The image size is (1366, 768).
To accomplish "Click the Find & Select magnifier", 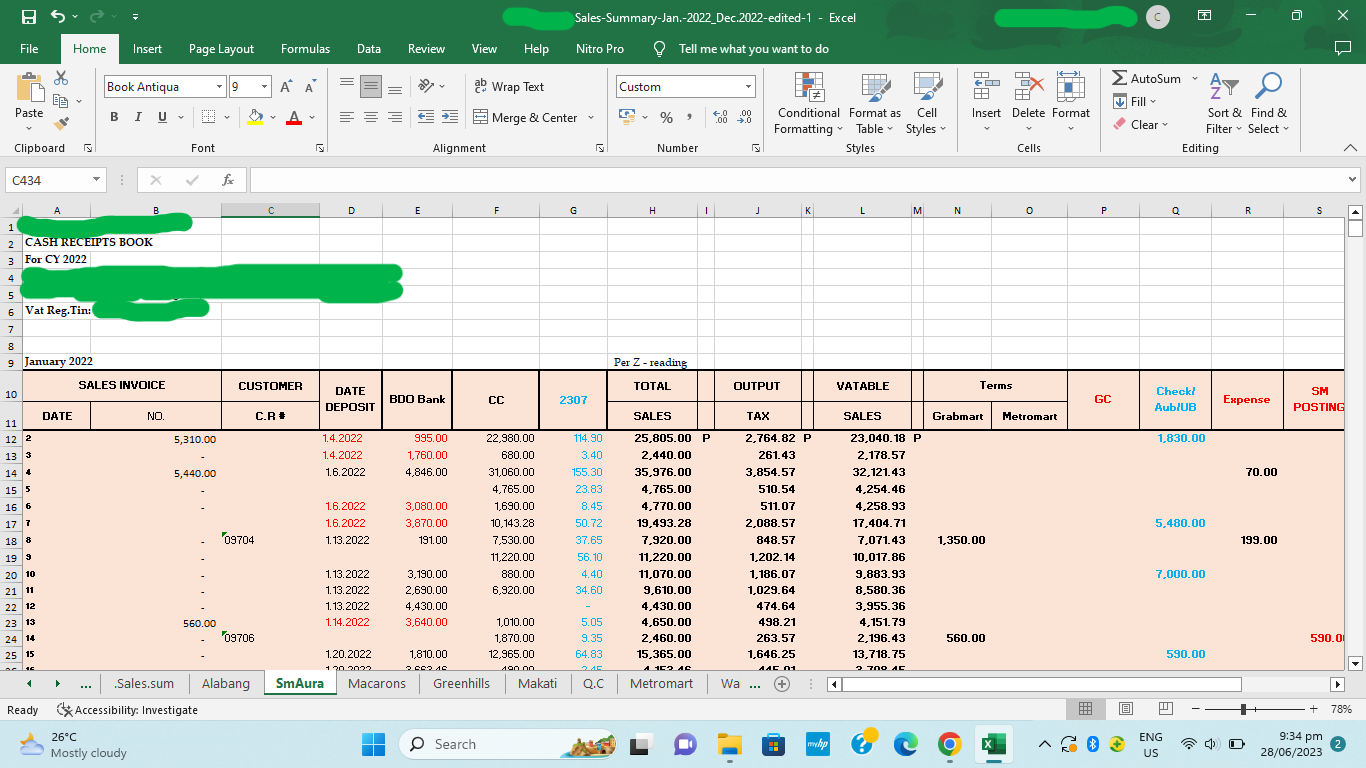I will [x=1268, y=88].
